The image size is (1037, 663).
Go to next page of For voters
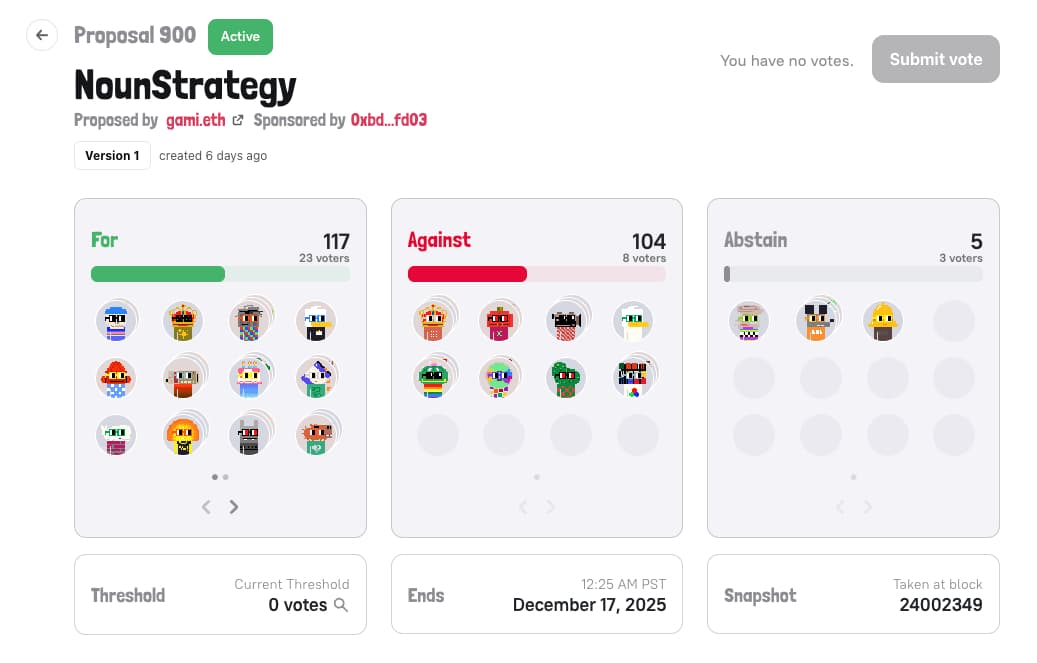click(234, 507)
